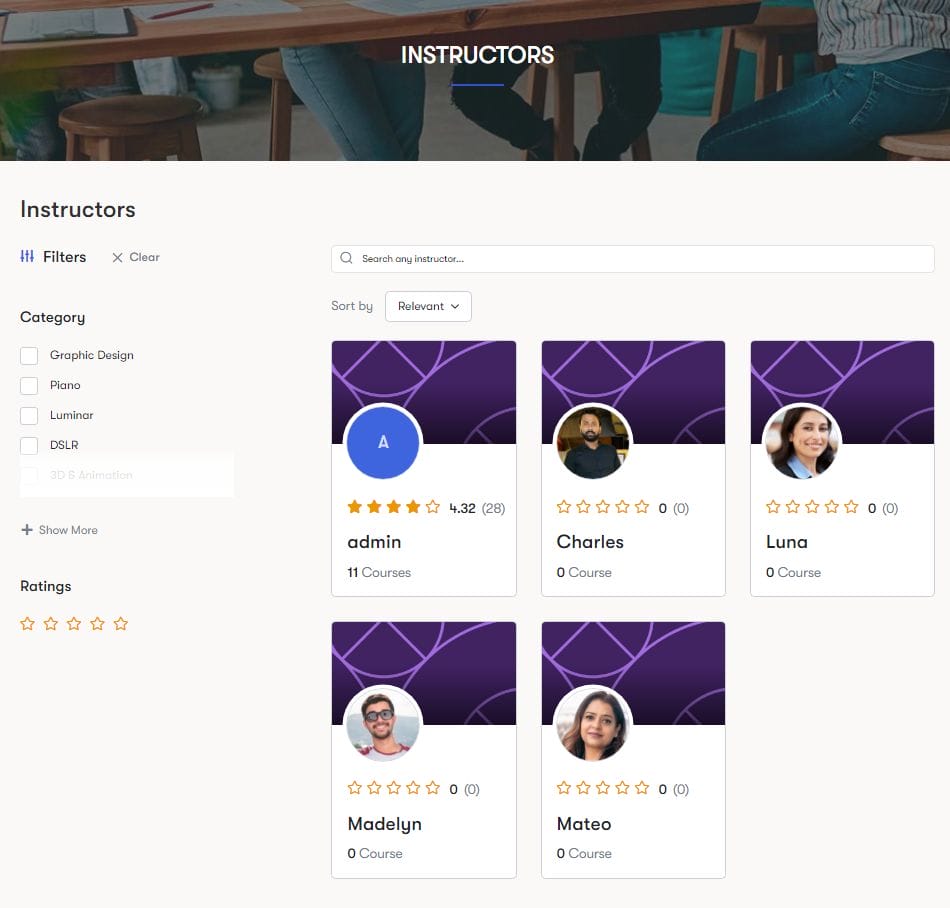Image resolution: width=950 pixels, height=908 pixels.
Task: Click the Search any instructor input field
Action: pos(640,258)
